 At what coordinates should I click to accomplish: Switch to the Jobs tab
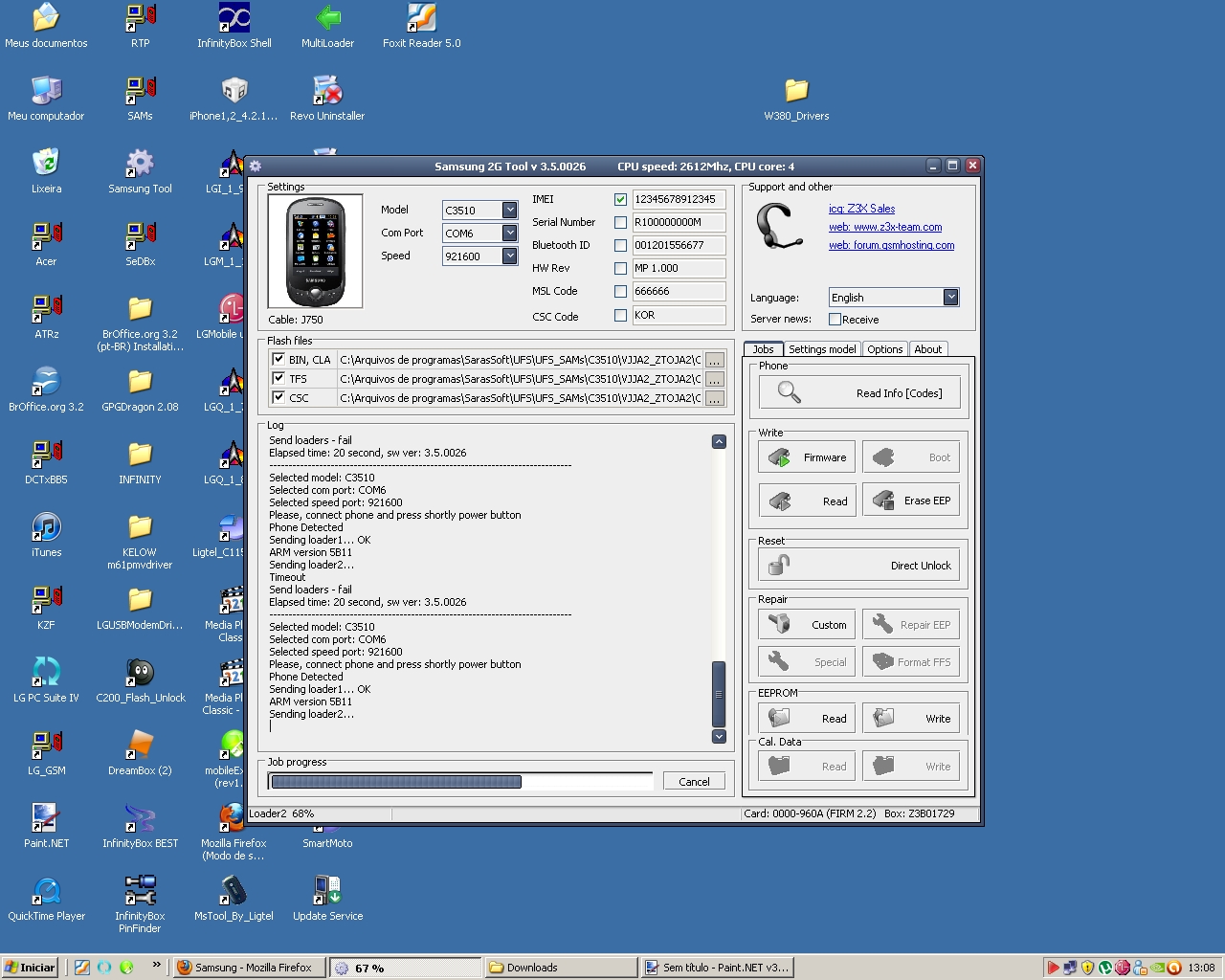pyautogui.click(x=764, y=349)
